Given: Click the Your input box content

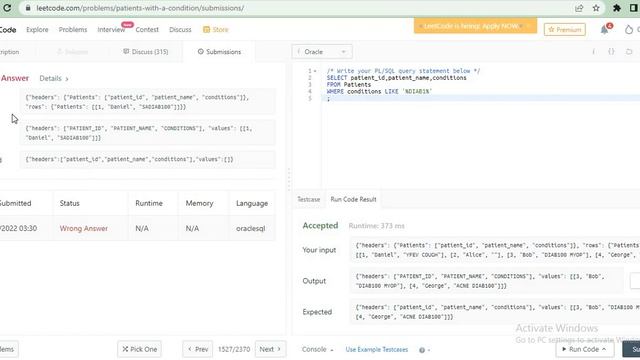Looking at the screenshot, I should point(495,250).
